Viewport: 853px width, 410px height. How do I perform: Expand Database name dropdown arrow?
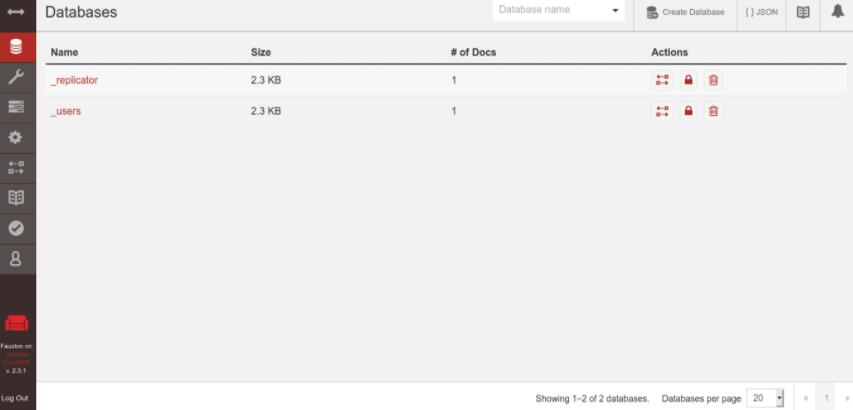pyautogui.click(x=615, y=11)
